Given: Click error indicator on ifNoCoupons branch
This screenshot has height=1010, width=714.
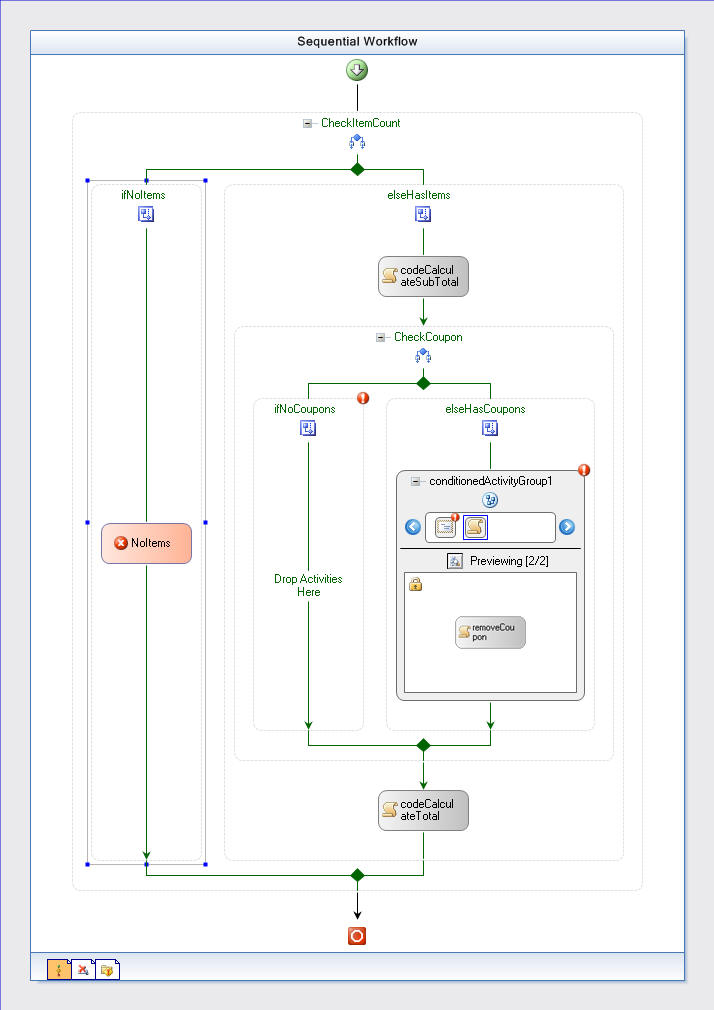Looking at the screenshot, I should (x=363, y=398).
